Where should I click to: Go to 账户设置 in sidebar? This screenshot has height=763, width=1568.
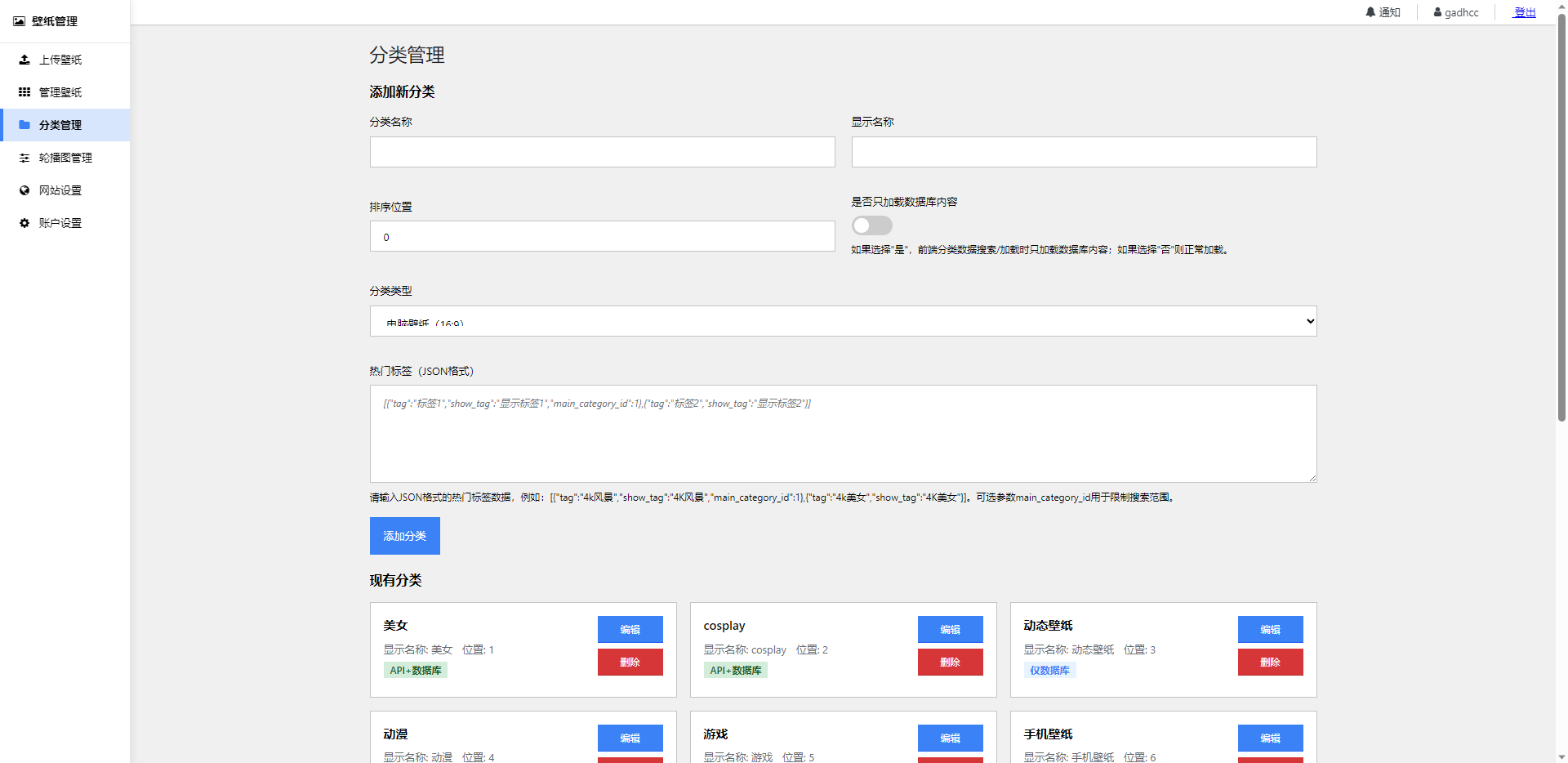click(x=60, y=223)
